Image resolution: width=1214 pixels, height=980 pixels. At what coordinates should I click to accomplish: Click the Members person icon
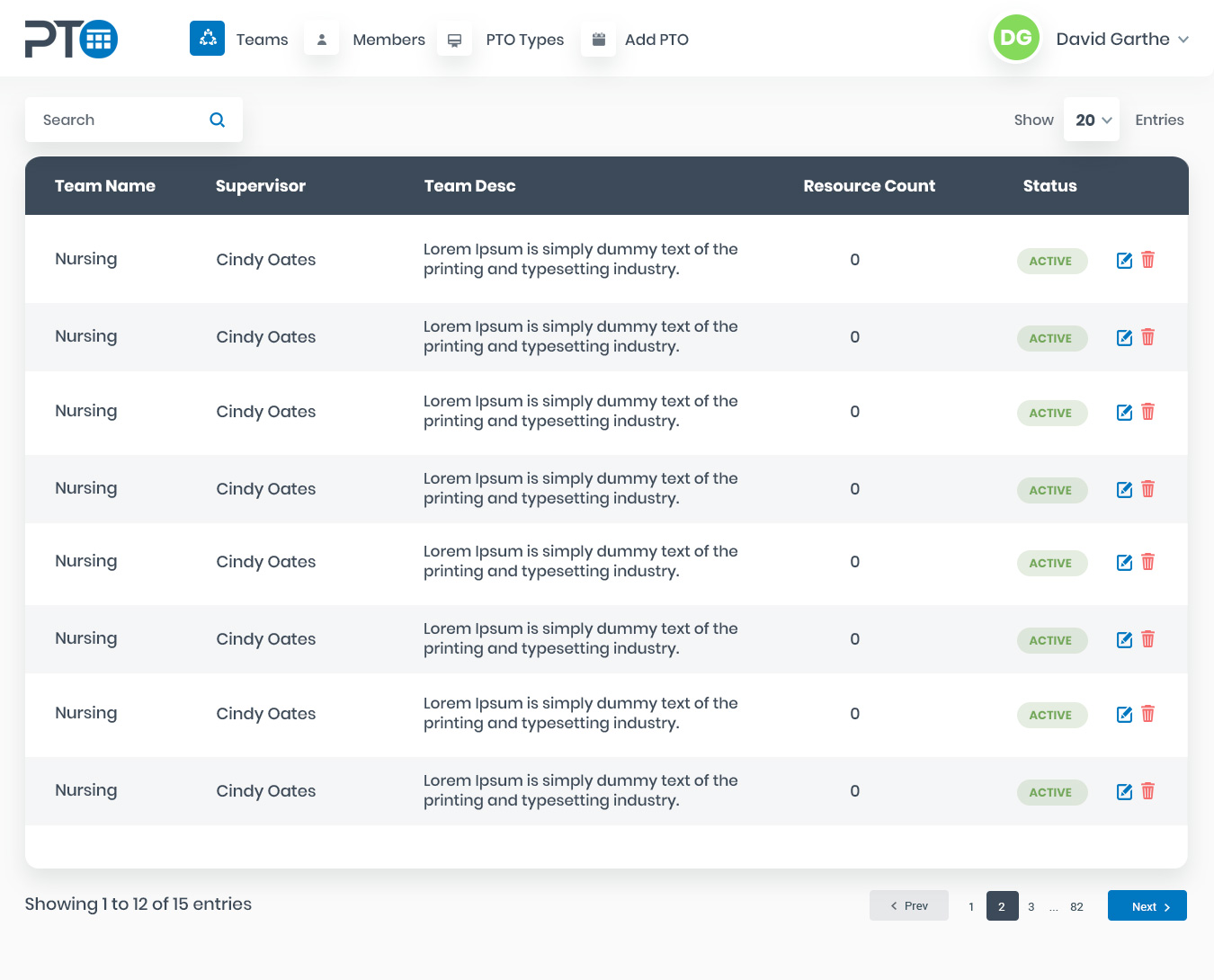click(x=321, y=39)
